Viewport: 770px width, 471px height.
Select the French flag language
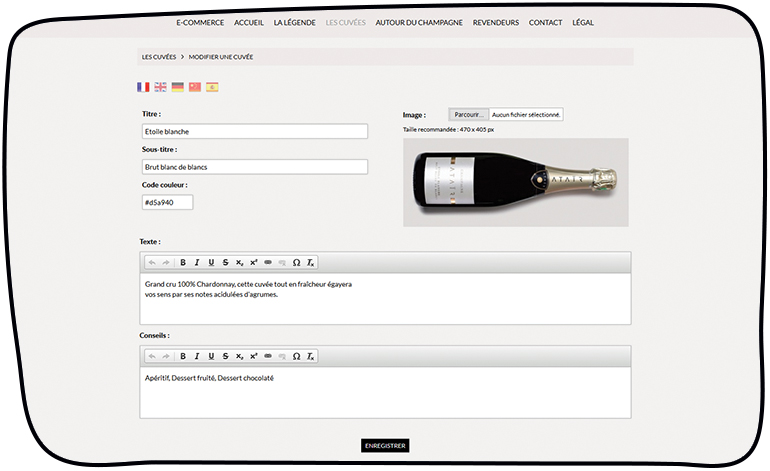pyautogui.click(x=143, y=87)
